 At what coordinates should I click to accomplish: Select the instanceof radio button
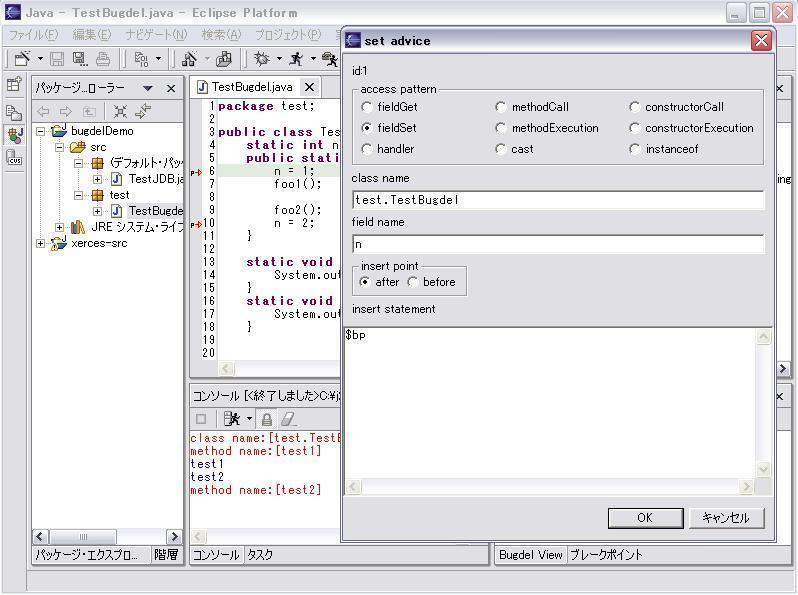[634, 149]
